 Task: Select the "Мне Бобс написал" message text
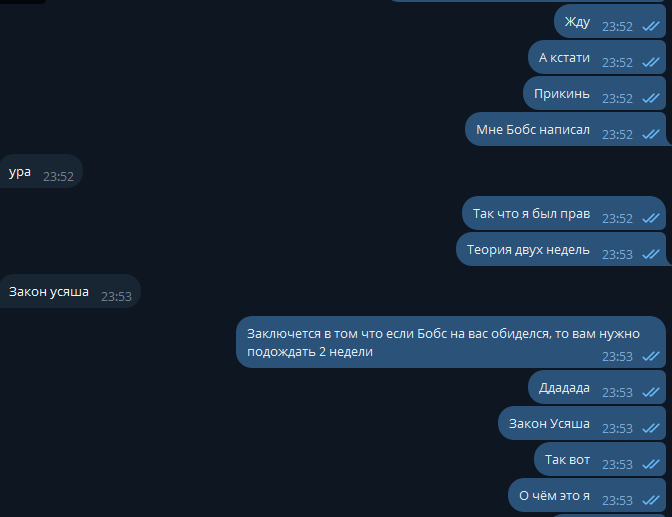tap(533, 129)
